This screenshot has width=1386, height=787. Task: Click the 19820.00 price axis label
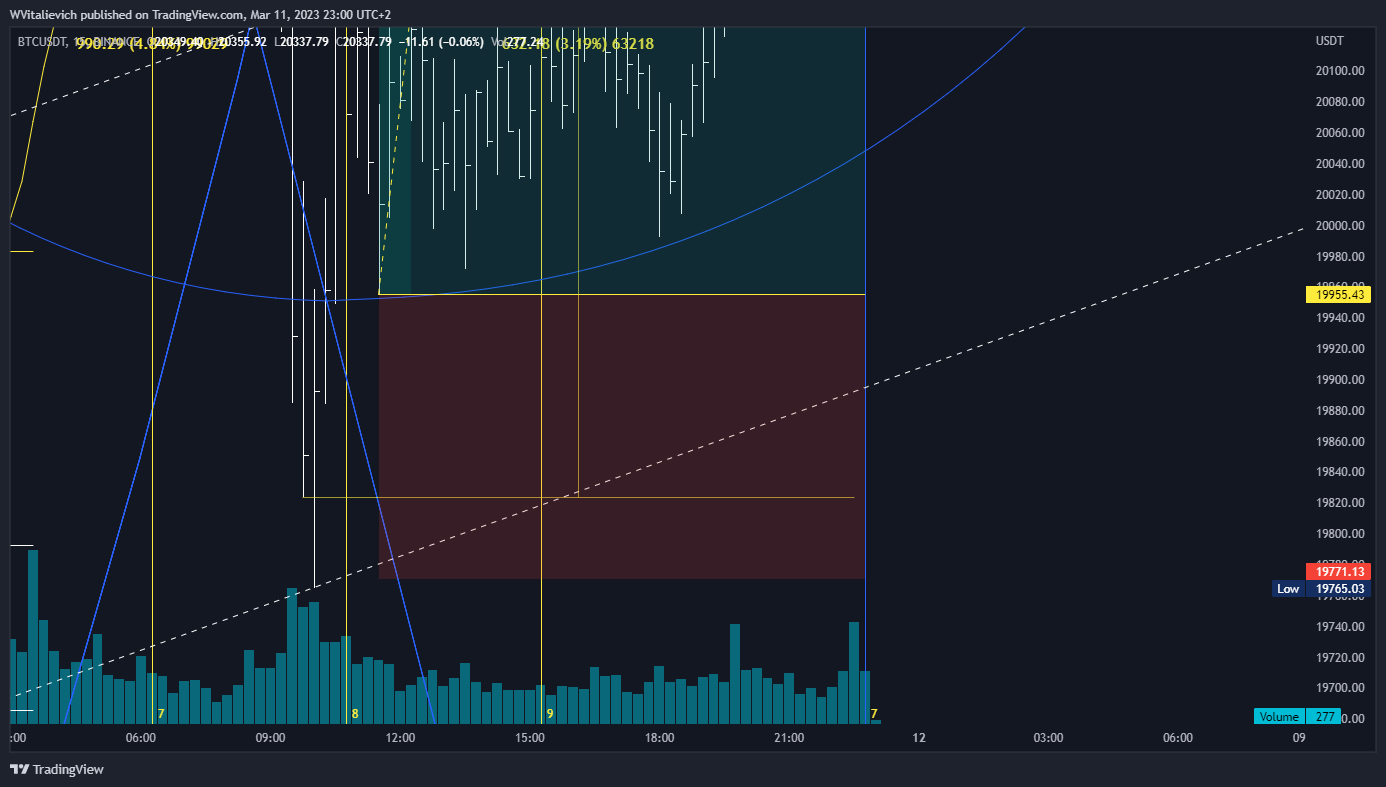(x=1341, y=503)
